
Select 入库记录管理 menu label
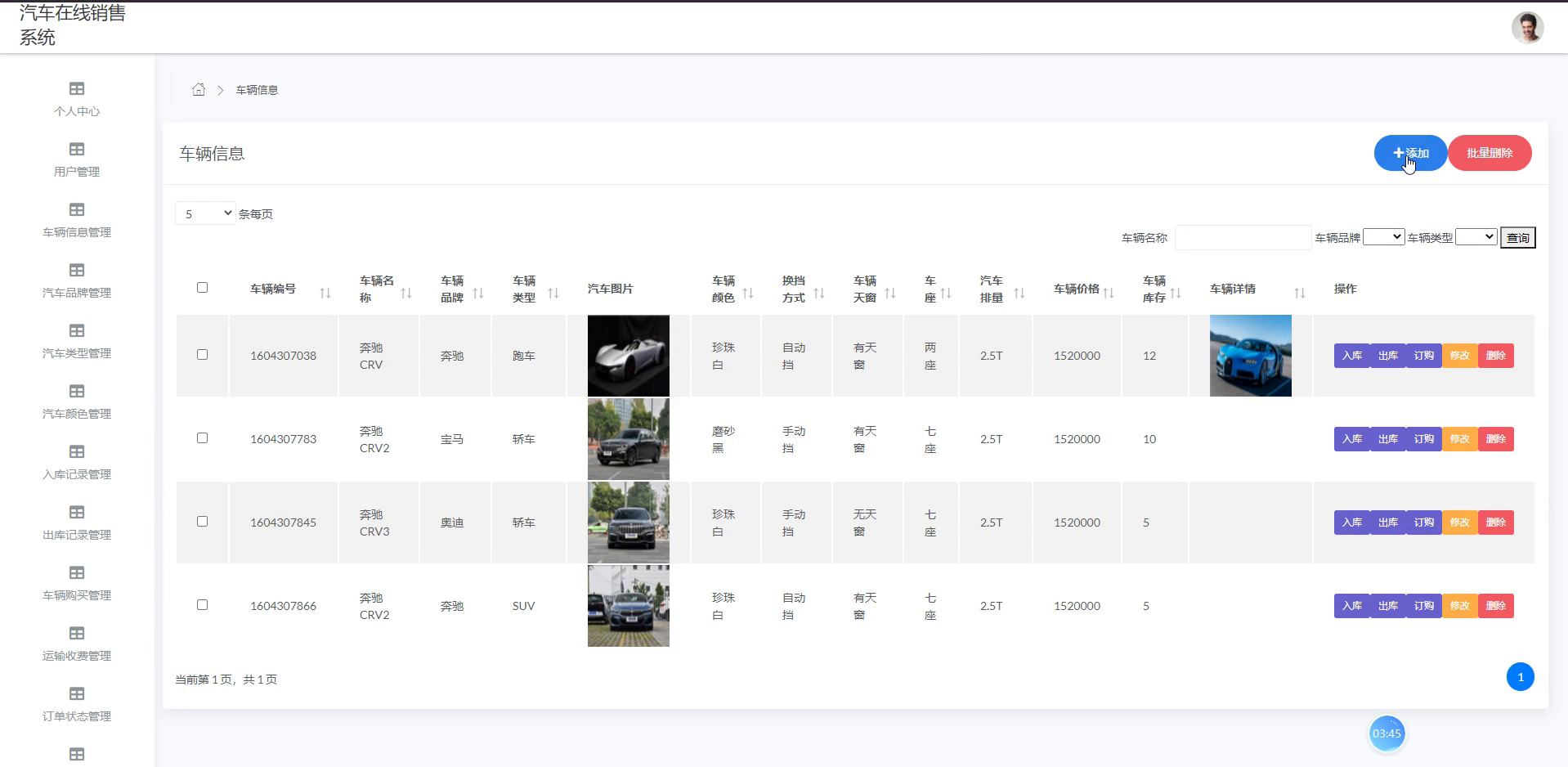tap(77, 474)
